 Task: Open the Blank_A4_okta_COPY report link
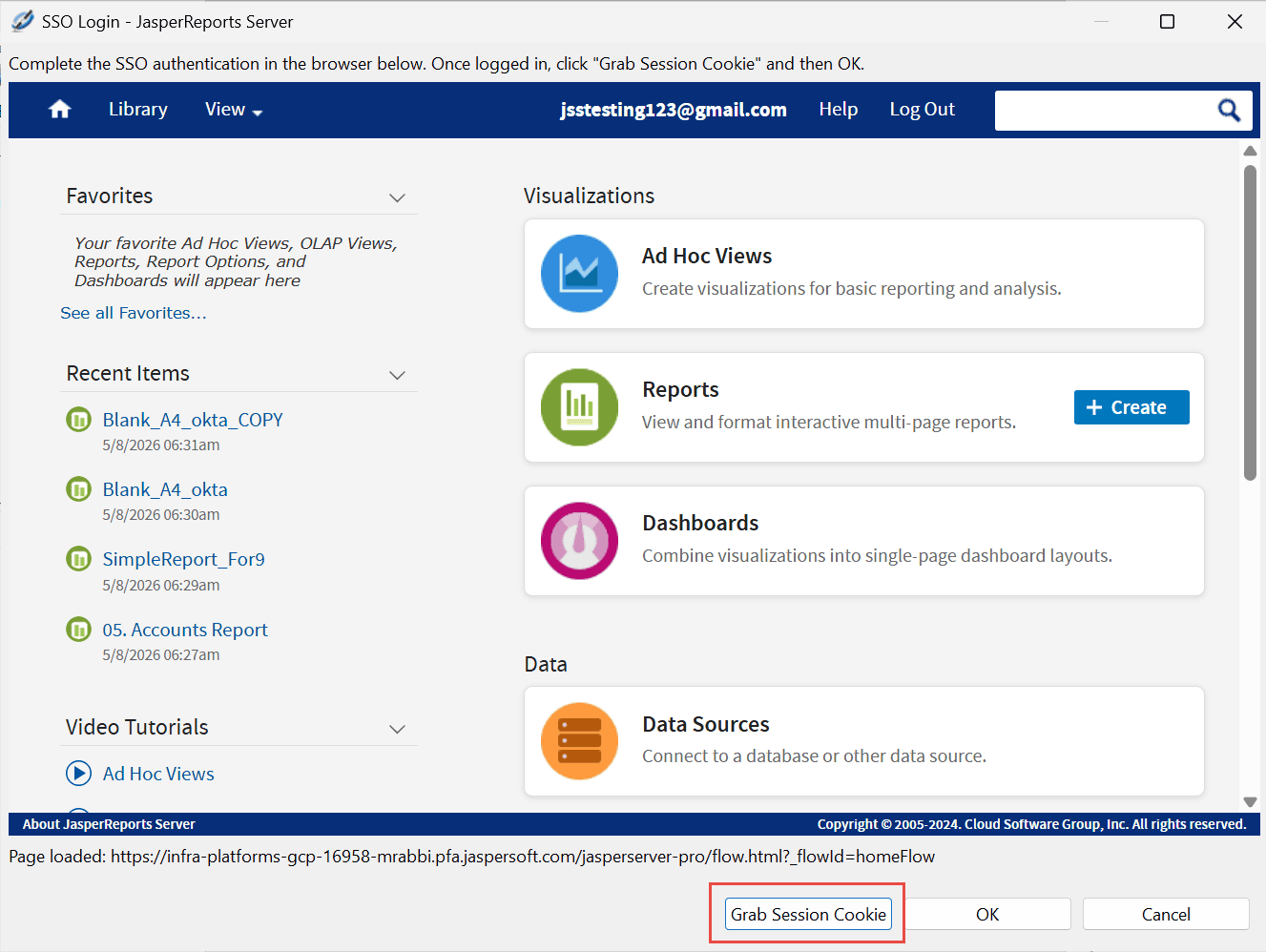[x=193, y=420]
